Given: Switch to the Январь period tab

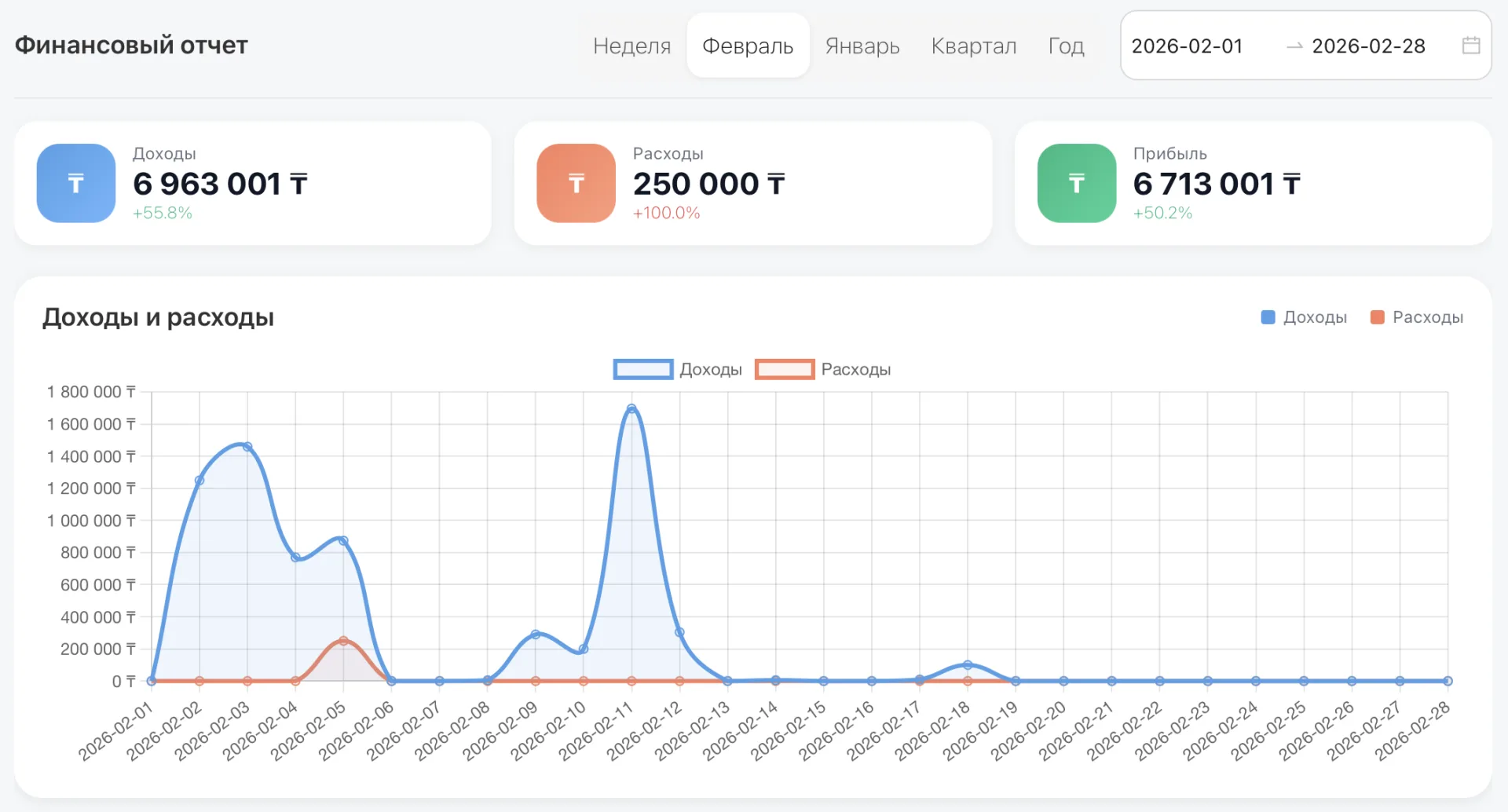Looking at the screenshot, I should [x=862, y=46].
